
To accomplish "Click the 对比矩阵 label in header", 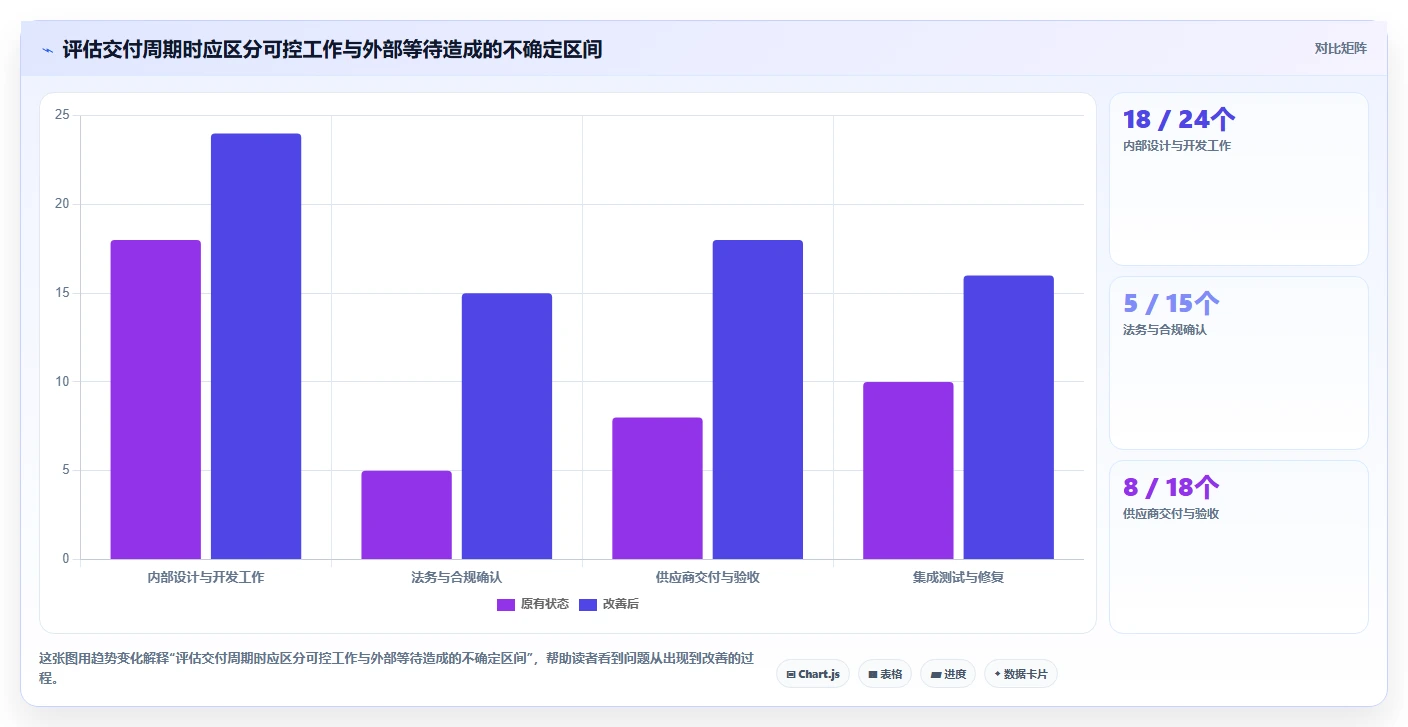I will click(x=1340, y=48).
